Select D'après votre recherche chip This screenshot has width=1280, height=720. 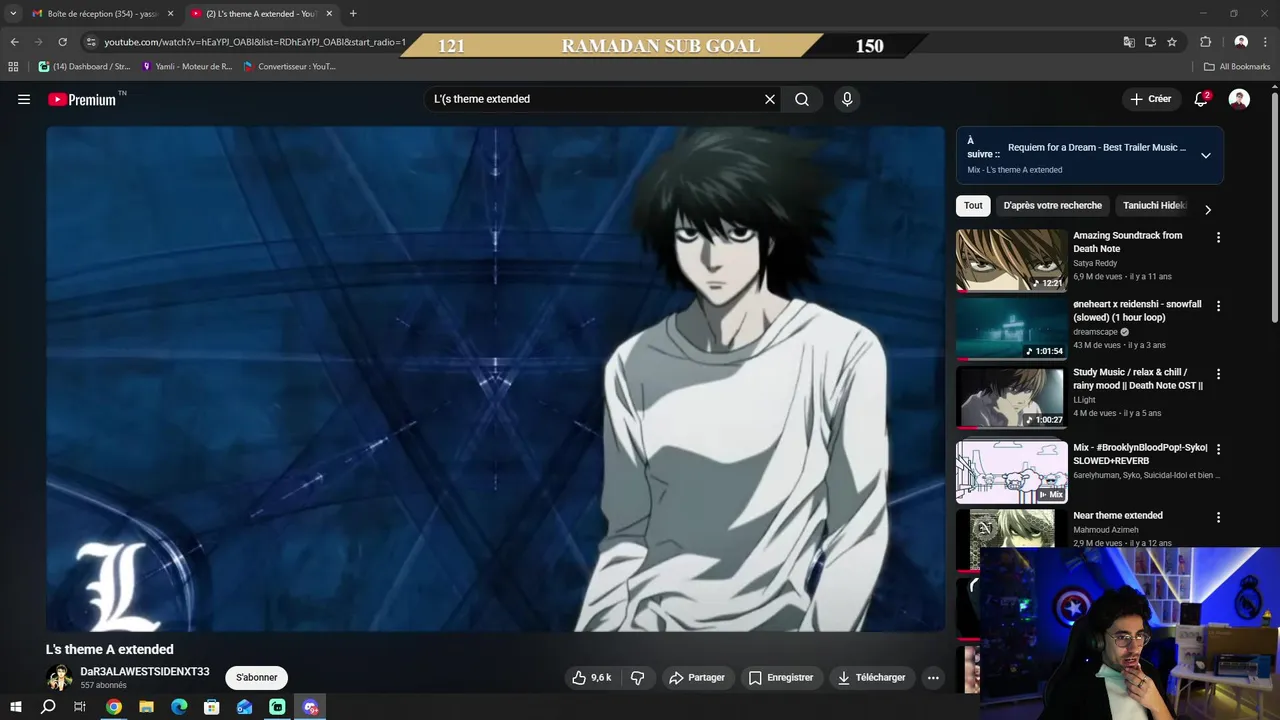click(x=1052, y=206)
